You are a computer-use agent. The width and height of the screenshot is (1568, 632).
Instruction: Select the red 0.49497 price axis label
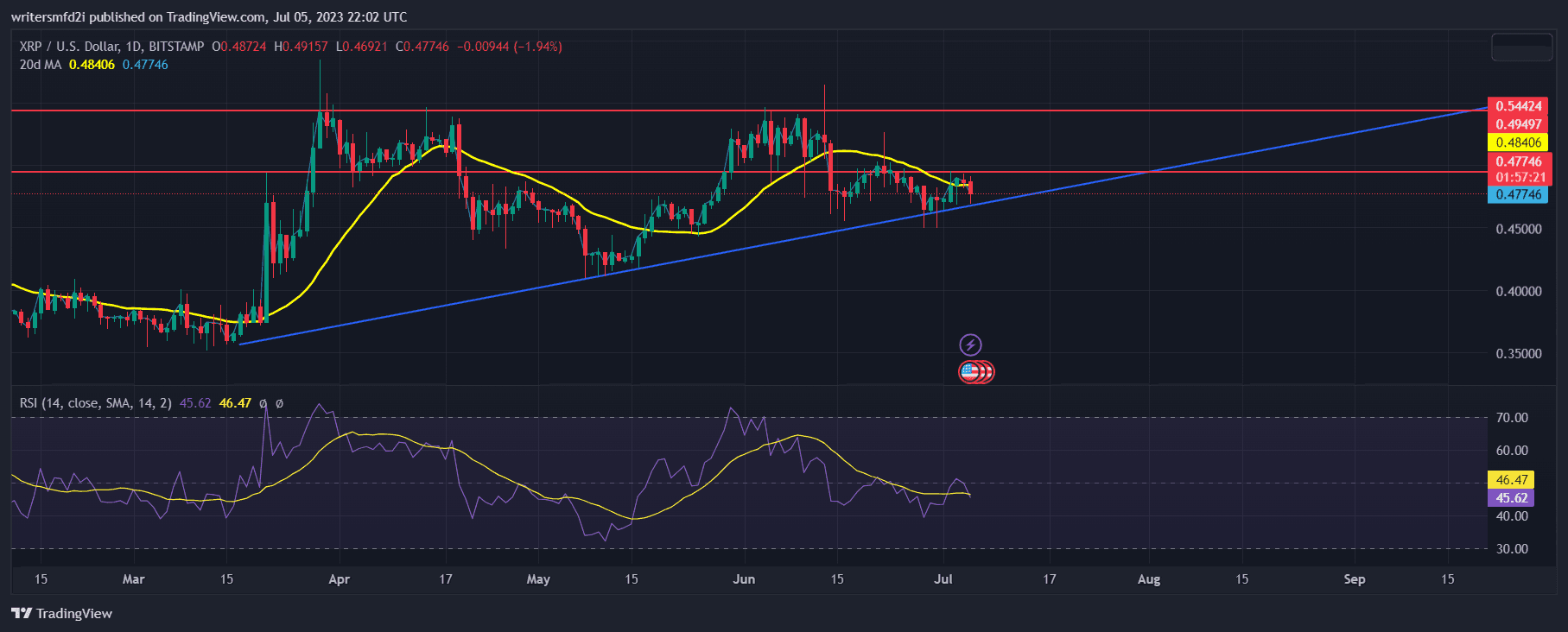point(1519,124)
